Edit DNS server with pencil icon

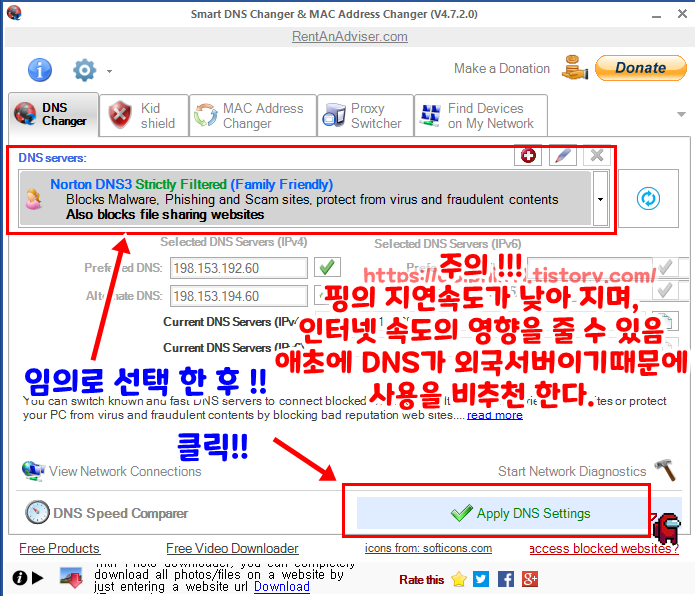[562, 156]
